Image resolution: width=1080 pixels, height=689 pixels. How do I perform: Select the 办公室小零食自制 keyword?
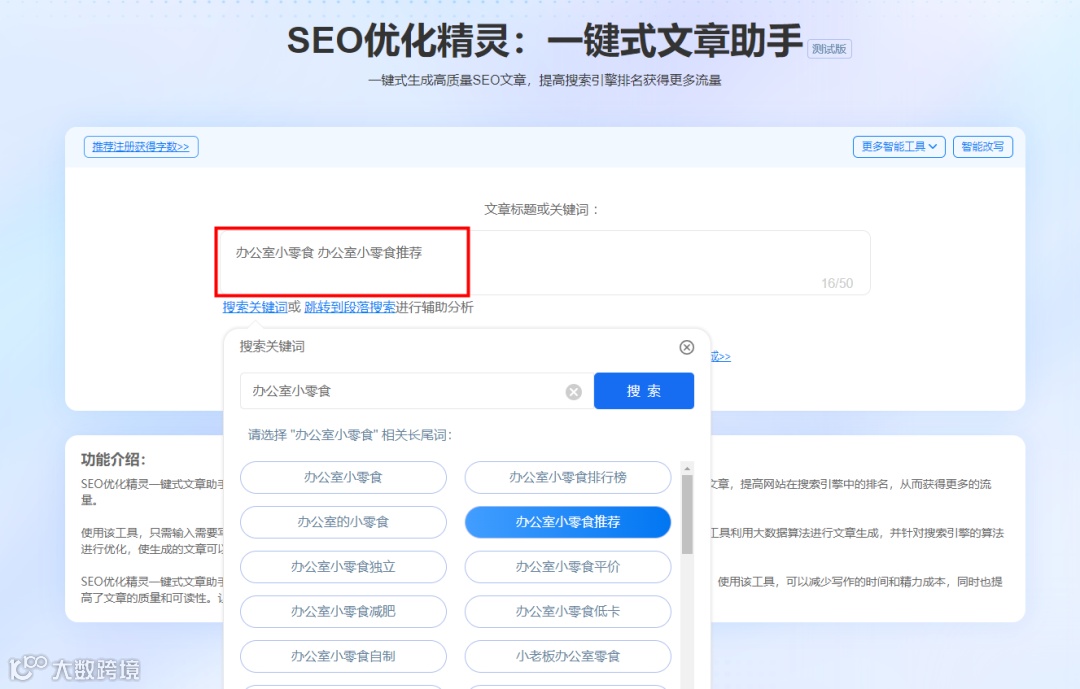click(343, 657)
